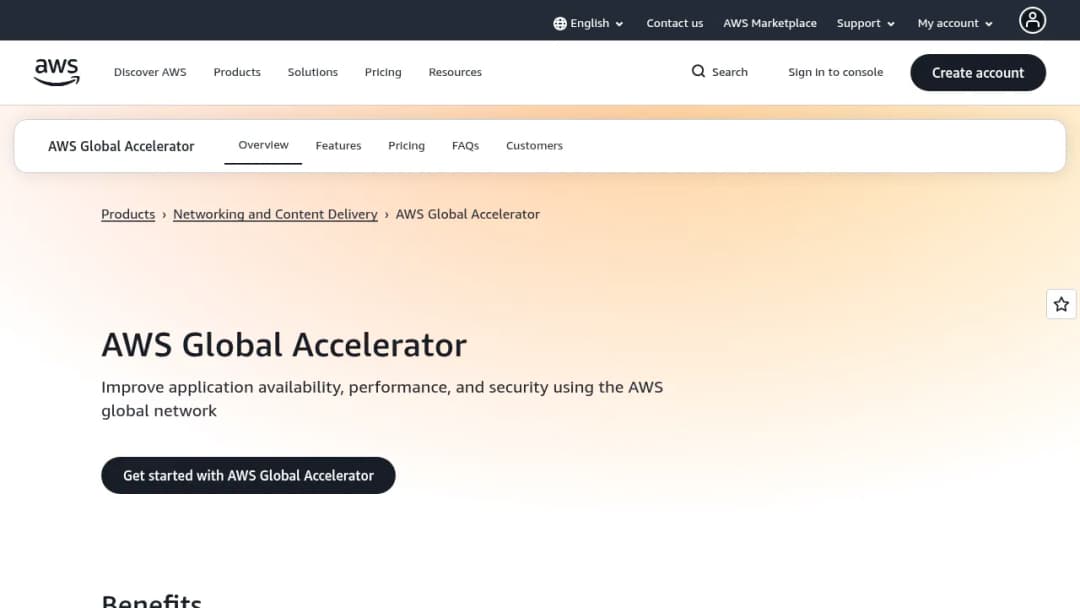This screenshot has width=1080, height=608.
Task: Open Contact us link
Action: 674,23
